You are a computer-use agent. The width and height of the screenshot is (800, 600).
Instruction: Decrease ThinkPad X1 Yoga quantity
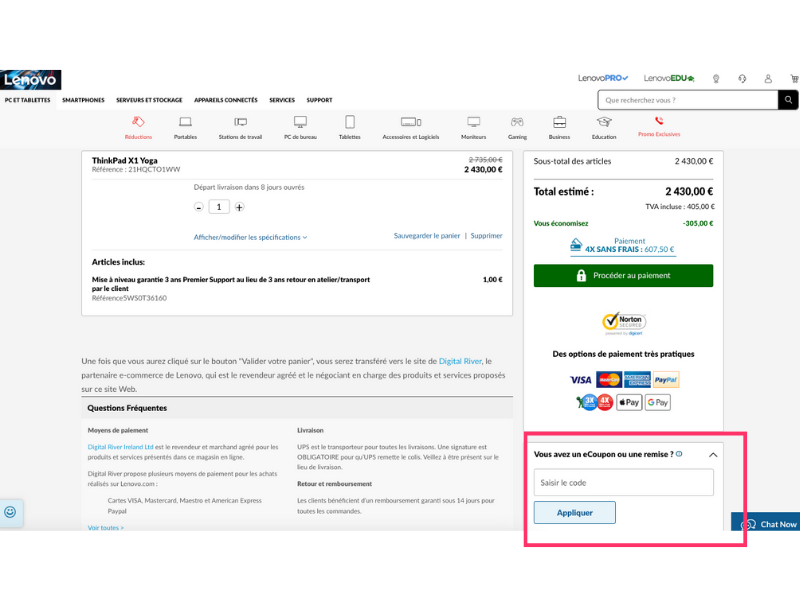[x=199, y=207]
